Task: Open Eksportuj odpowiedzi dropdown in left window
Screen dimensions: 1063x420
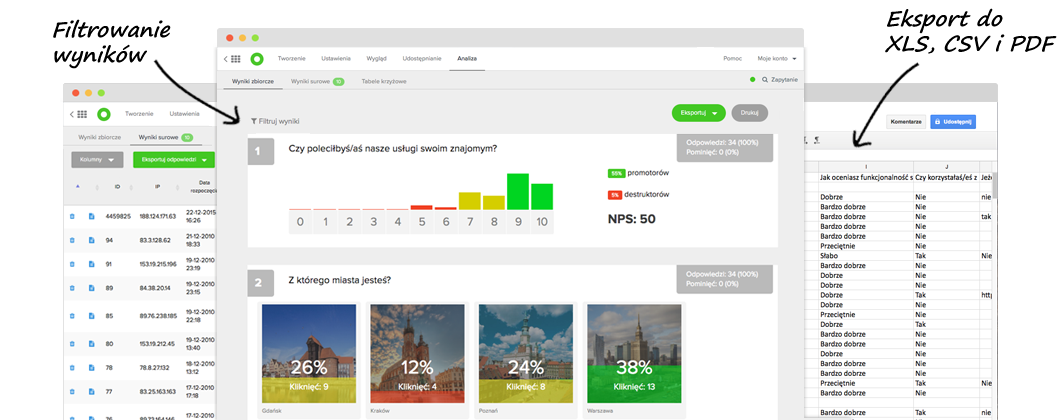Action: [174, 160]
